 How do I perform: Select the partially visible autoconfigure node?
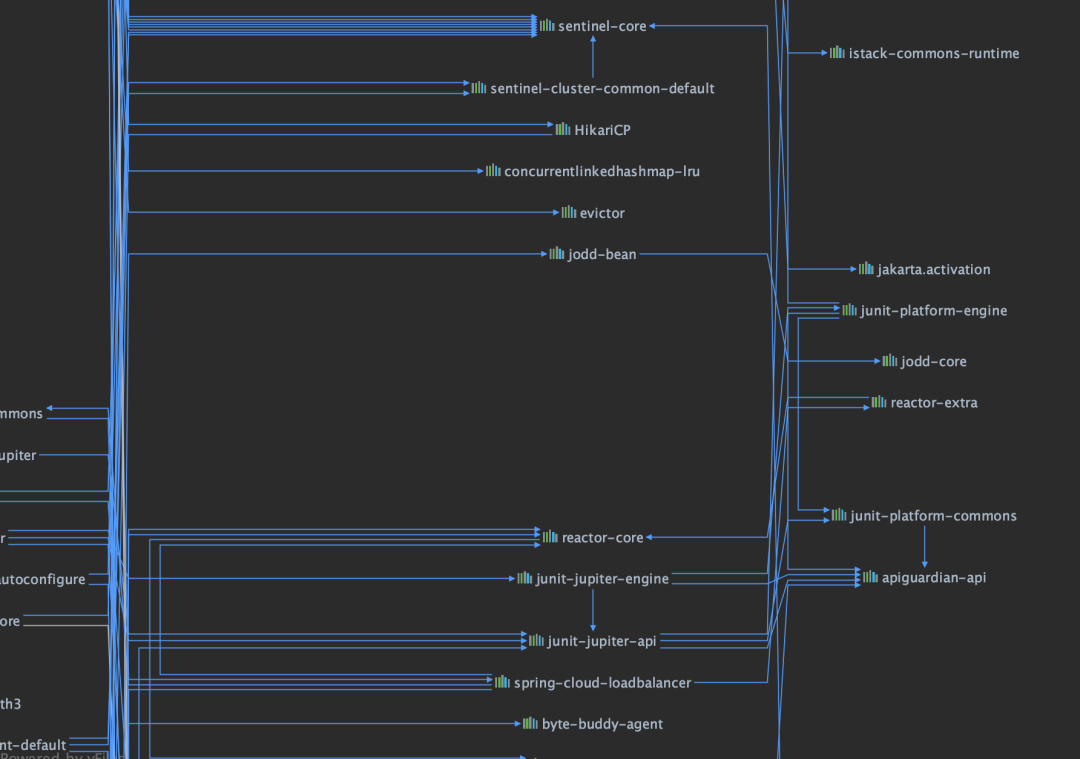(43, 579)
